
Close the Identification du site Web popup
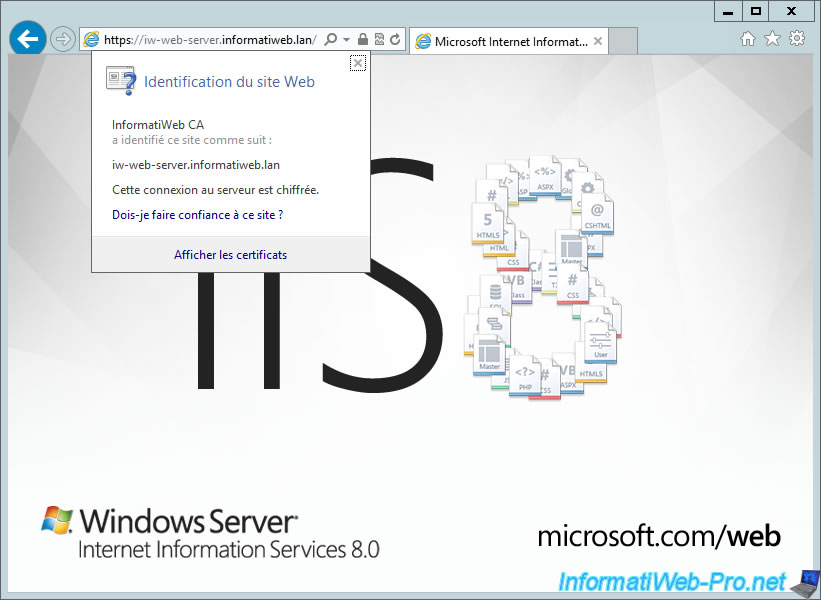(x=358, y=63)
